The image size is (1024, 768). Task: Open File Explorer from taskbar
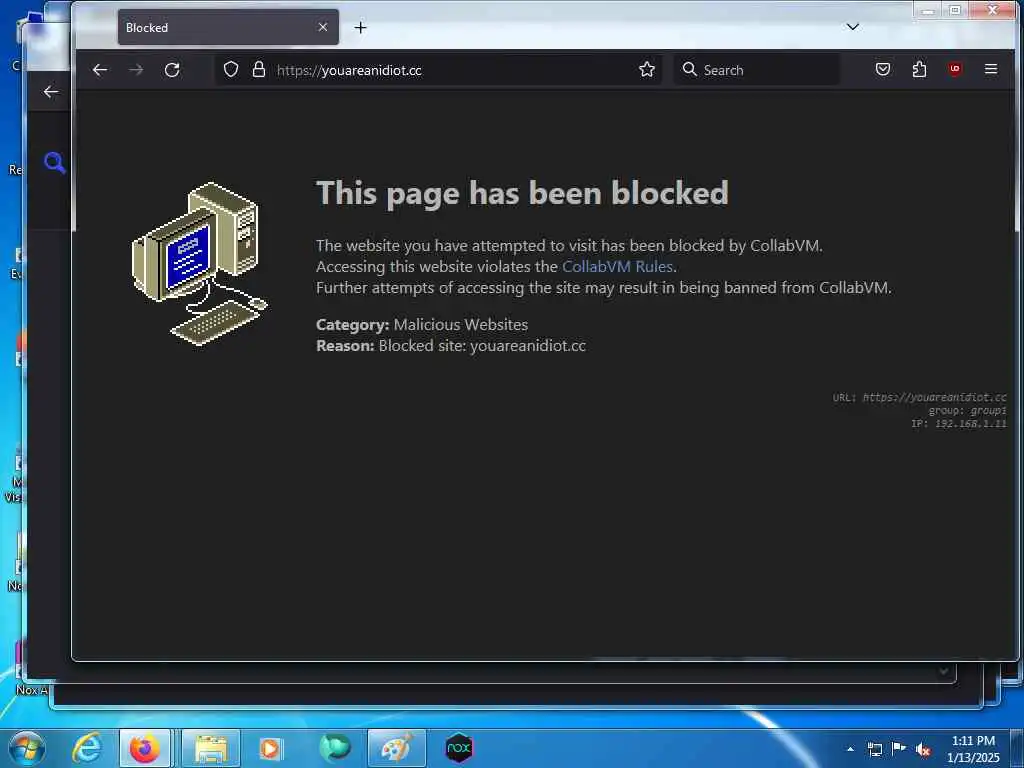coord(210,748)
